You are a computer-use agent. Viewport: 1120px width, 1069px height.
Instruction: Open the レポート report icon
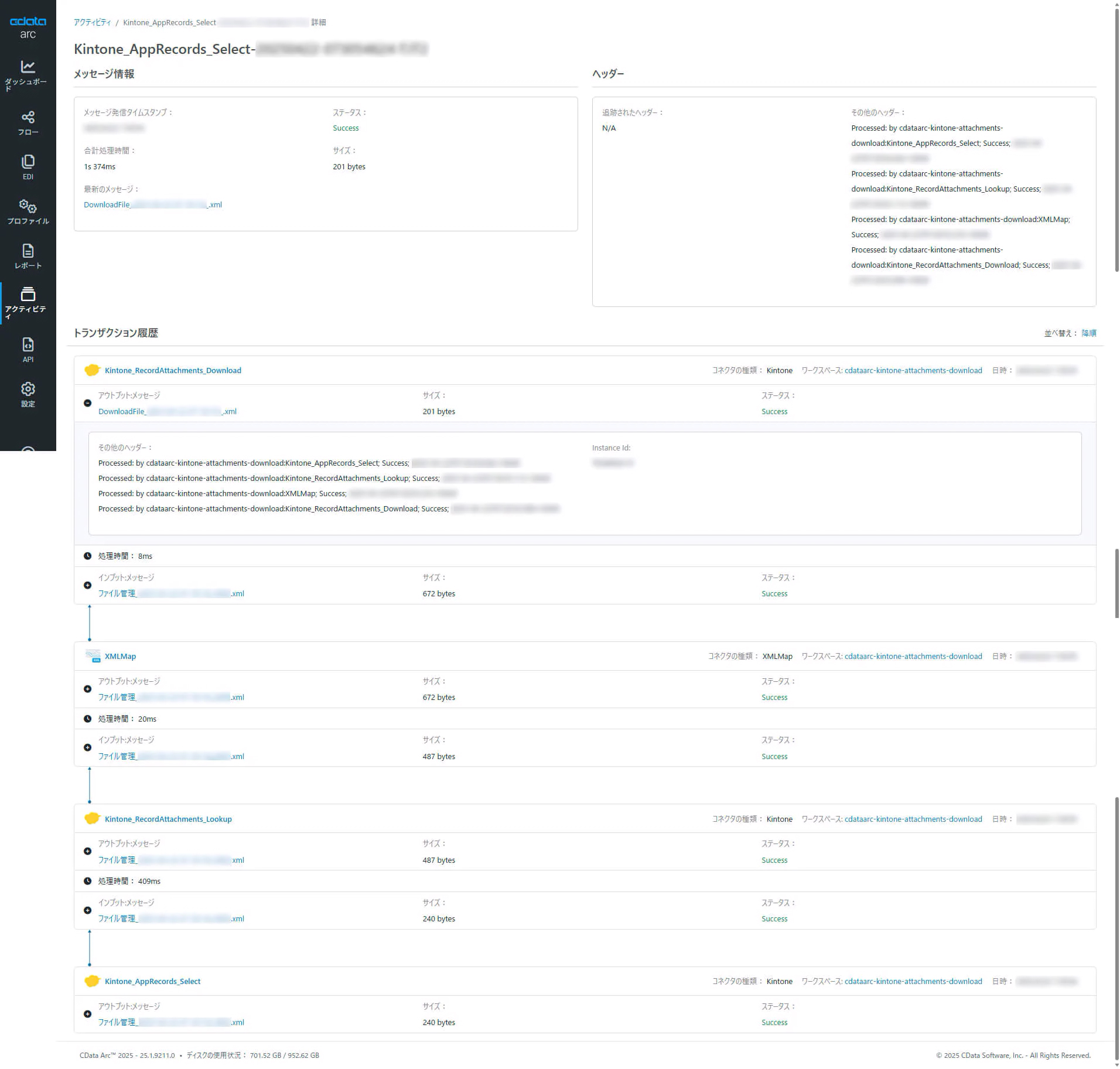point(28,251)
